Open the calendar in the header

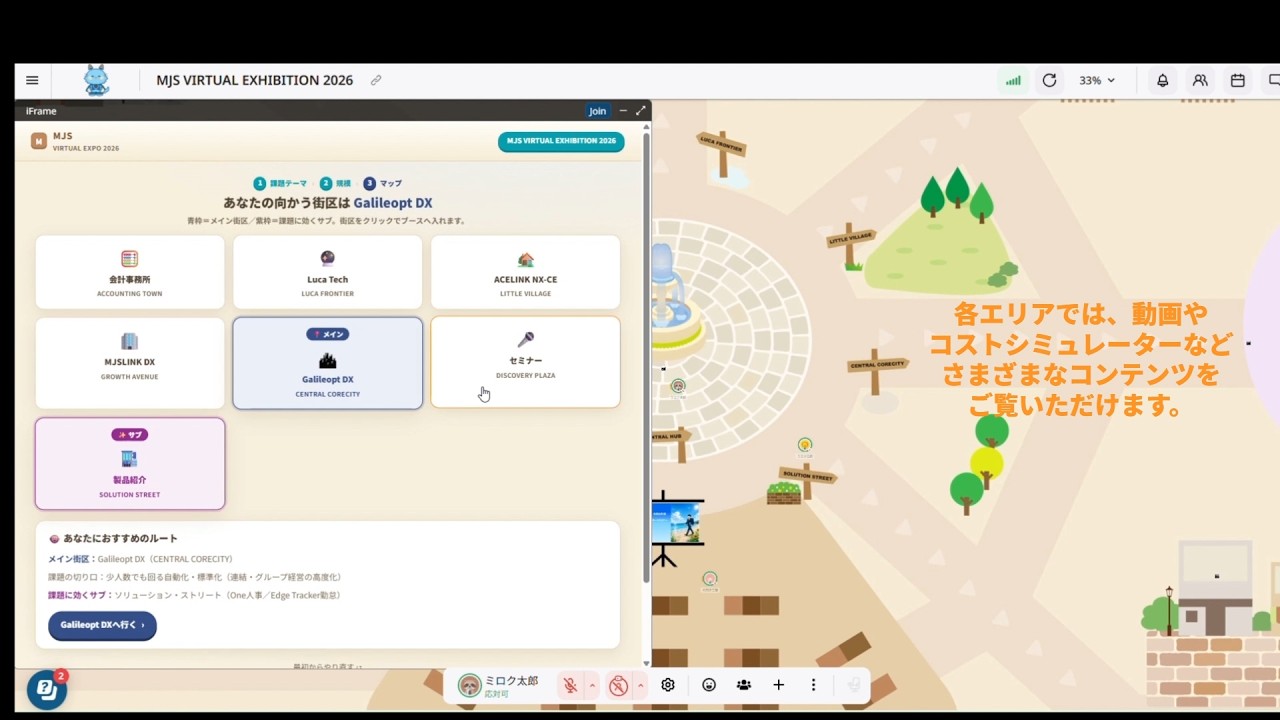(1238, 80)
